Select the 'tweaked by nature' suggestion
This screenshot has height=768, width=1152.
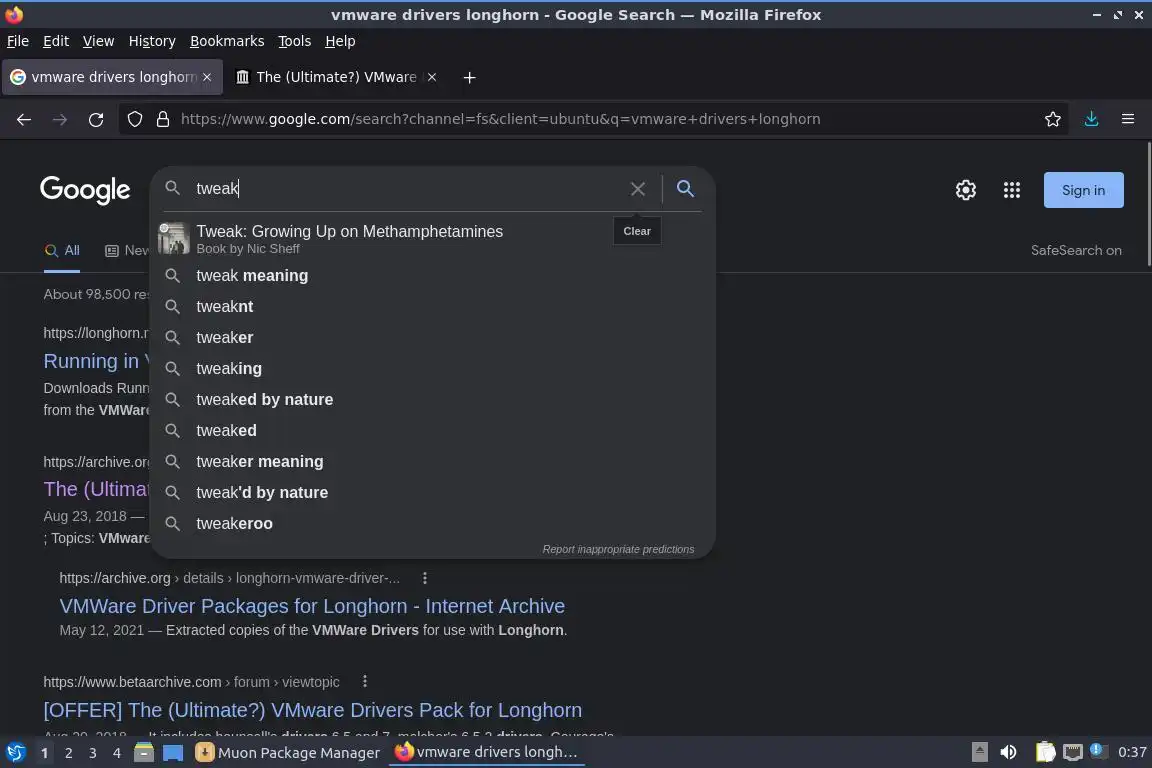coord(432,399)
